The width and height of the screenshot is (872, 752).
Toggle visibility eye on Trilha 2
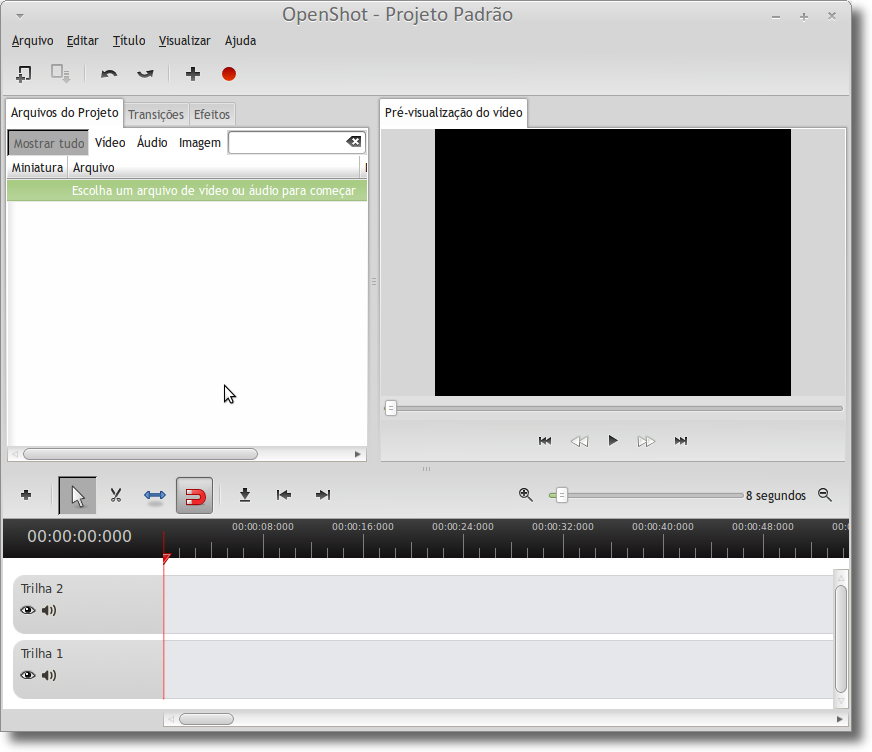[x=28, y=610]
